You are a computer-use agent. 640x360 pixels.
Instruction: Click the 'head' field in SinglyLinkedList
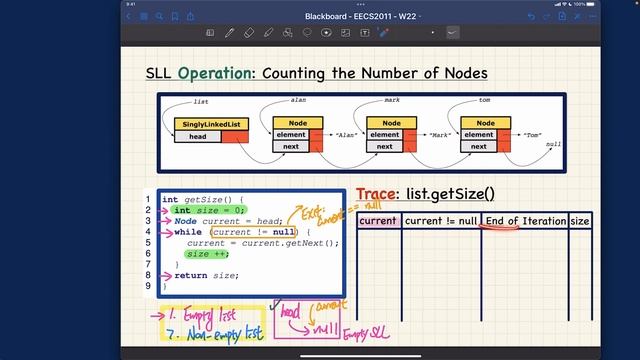[x=198, y=137]
